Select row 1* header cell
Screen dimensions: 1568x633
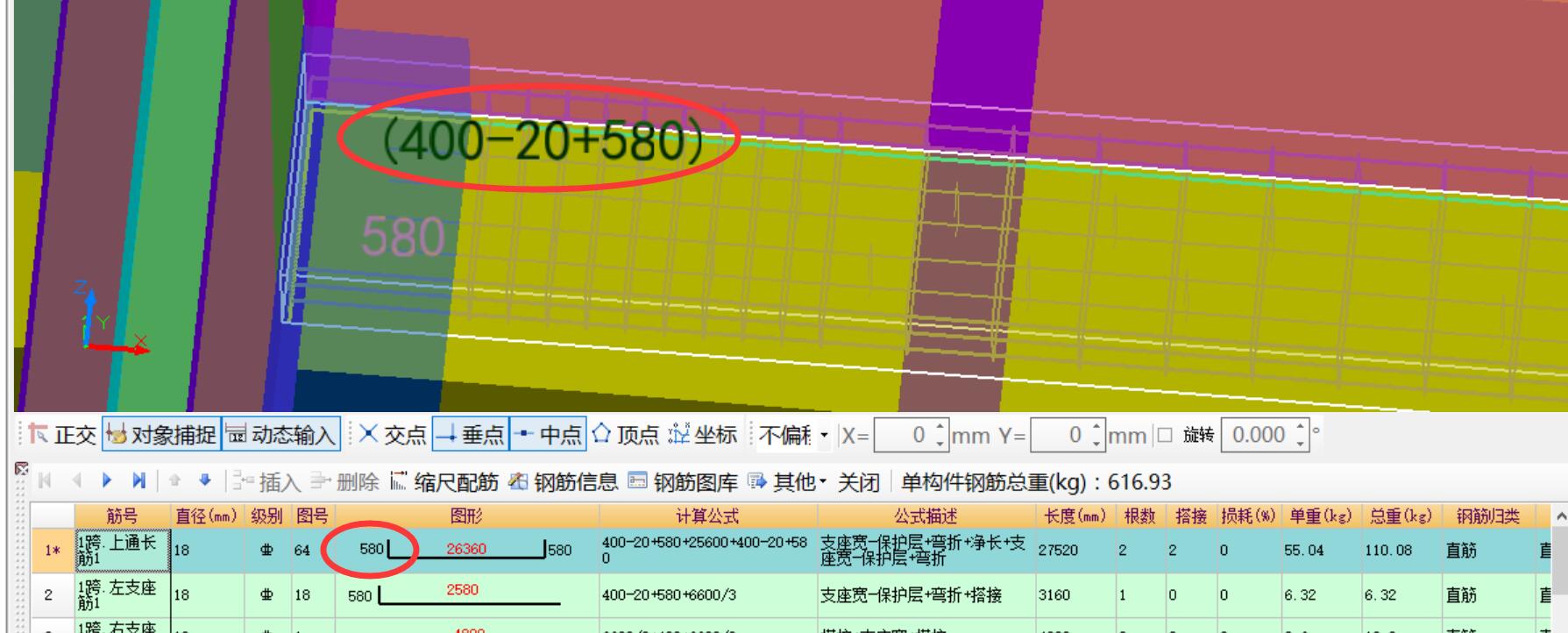[53, 551]
